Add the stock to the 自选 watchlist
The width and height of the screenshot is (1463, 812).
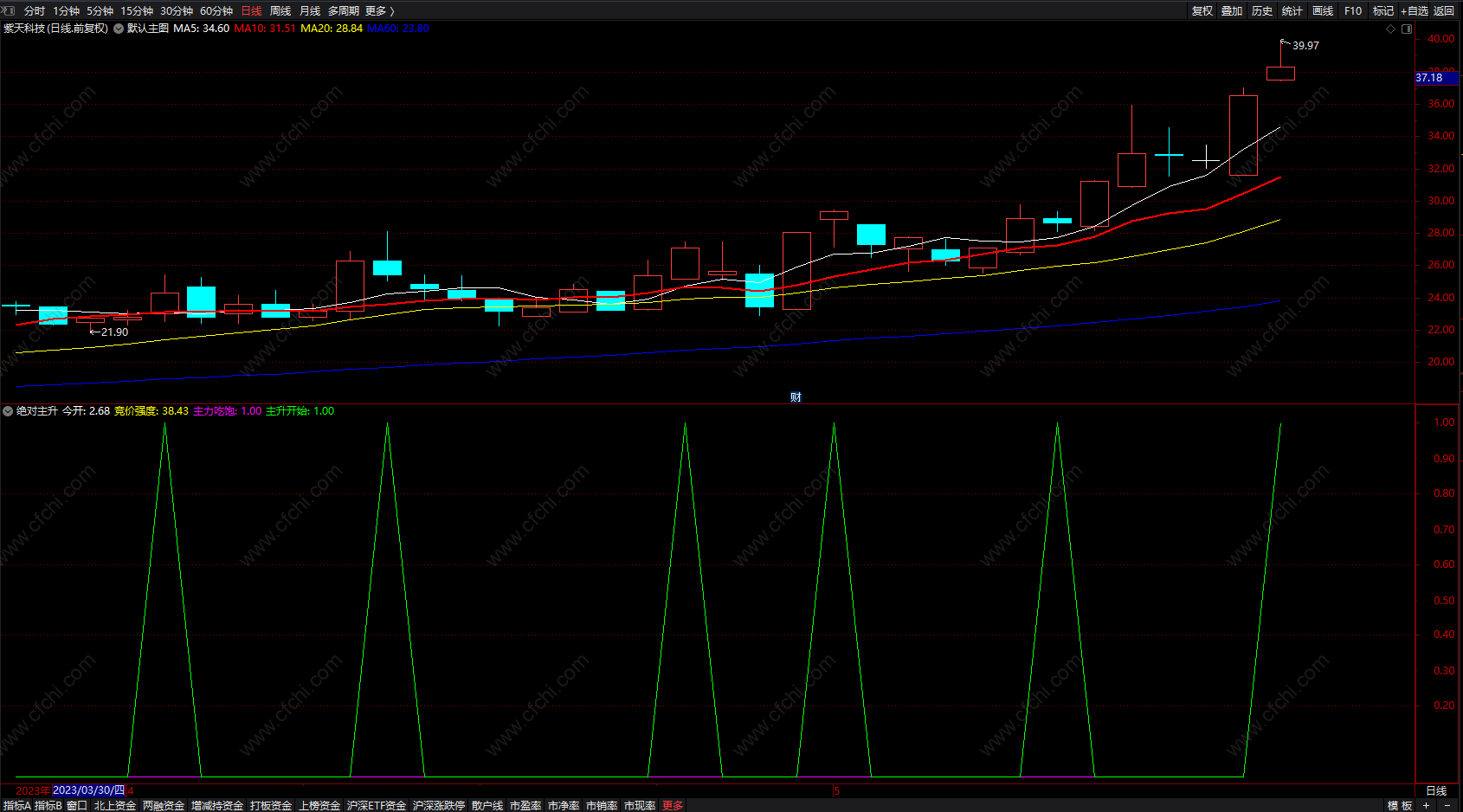pos(1415,10)
